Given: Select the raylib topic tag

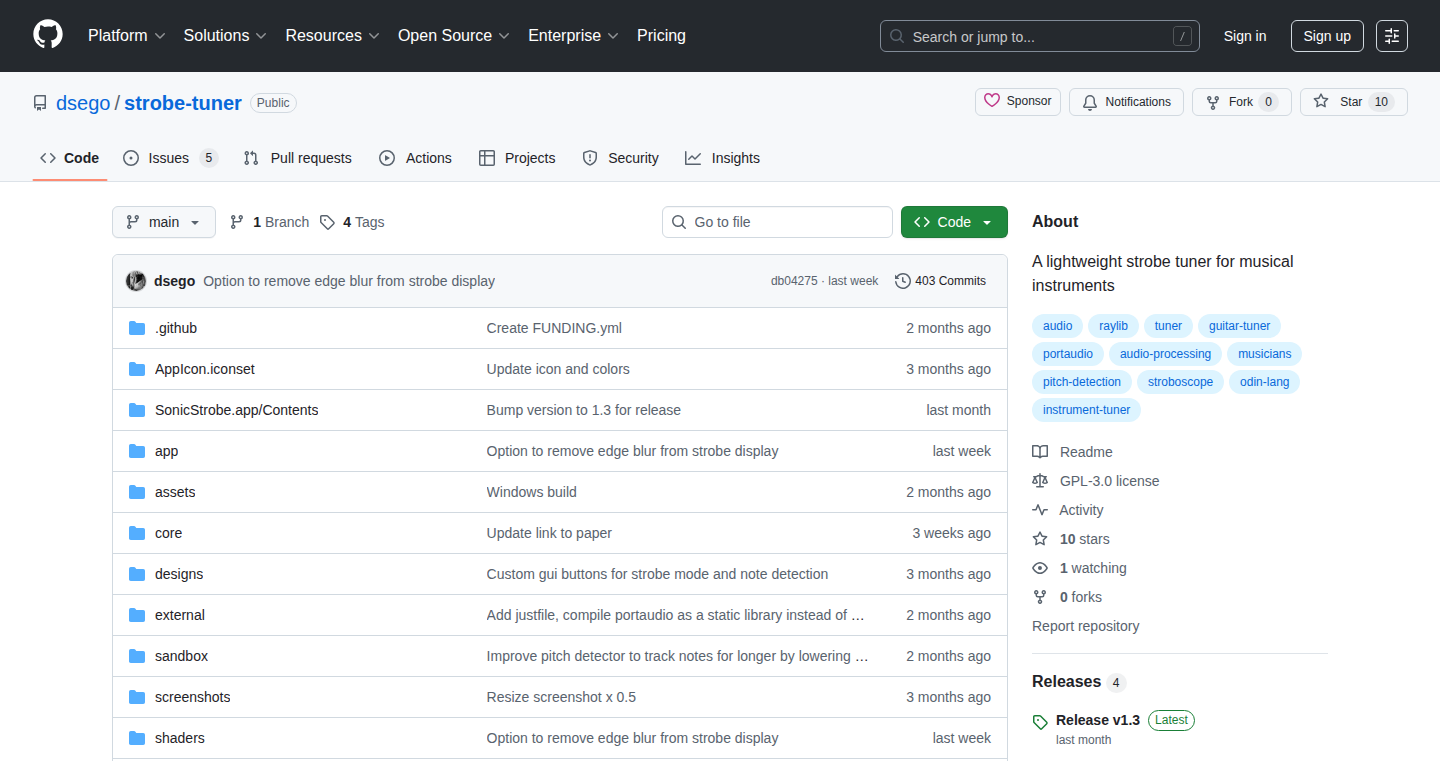Looking at the screenshot, I should tap(1114, 326).
